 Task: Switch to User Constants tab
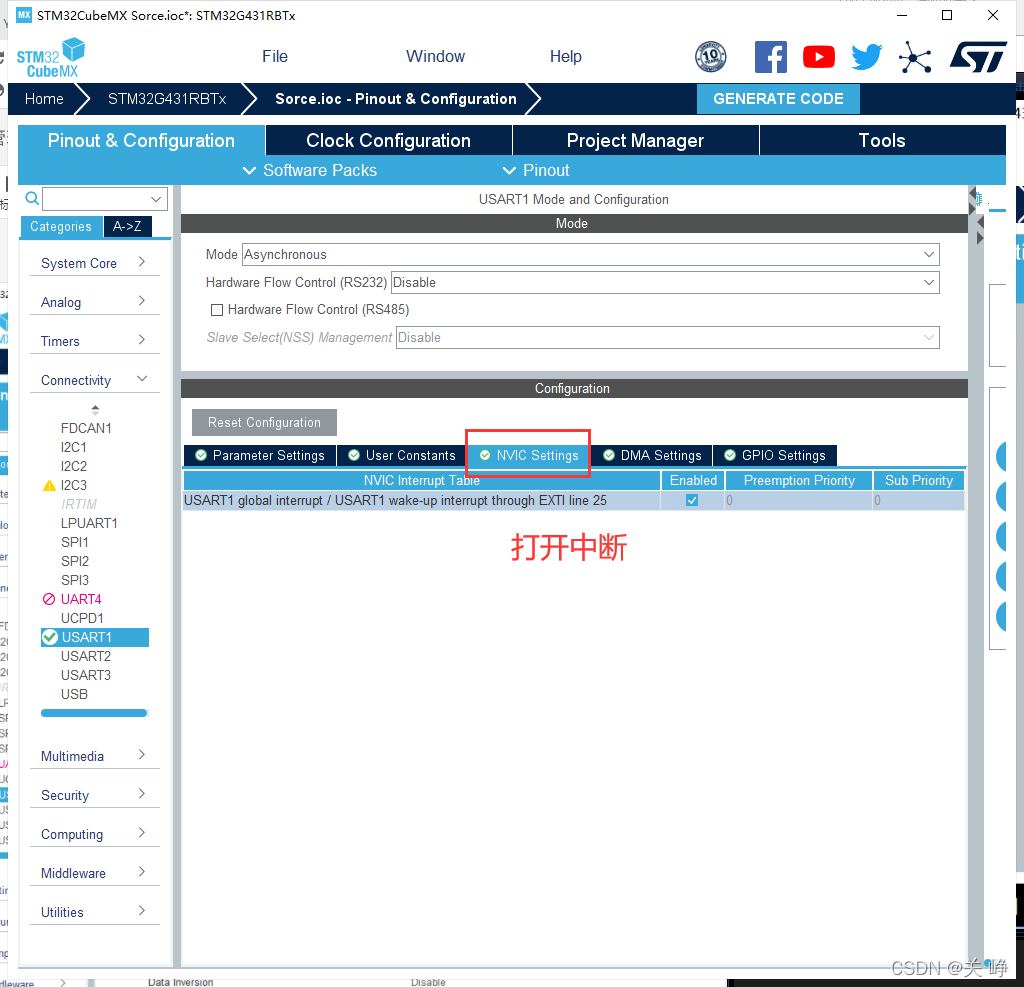[x=402, y=455]
